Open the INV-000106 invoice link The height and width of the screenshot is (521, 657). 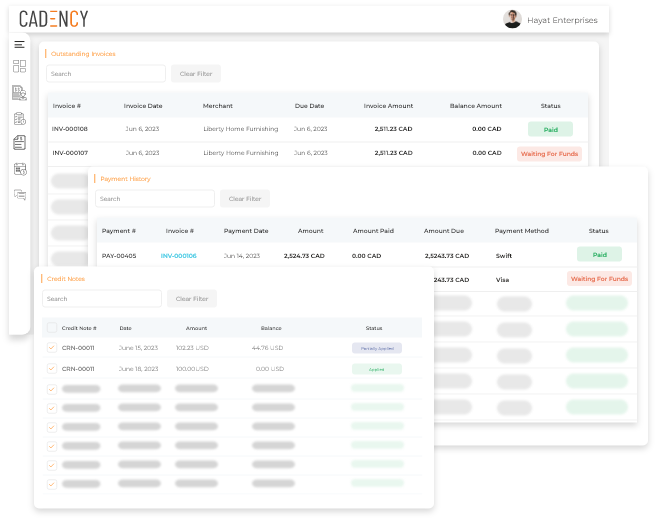[x=178, y=256]
